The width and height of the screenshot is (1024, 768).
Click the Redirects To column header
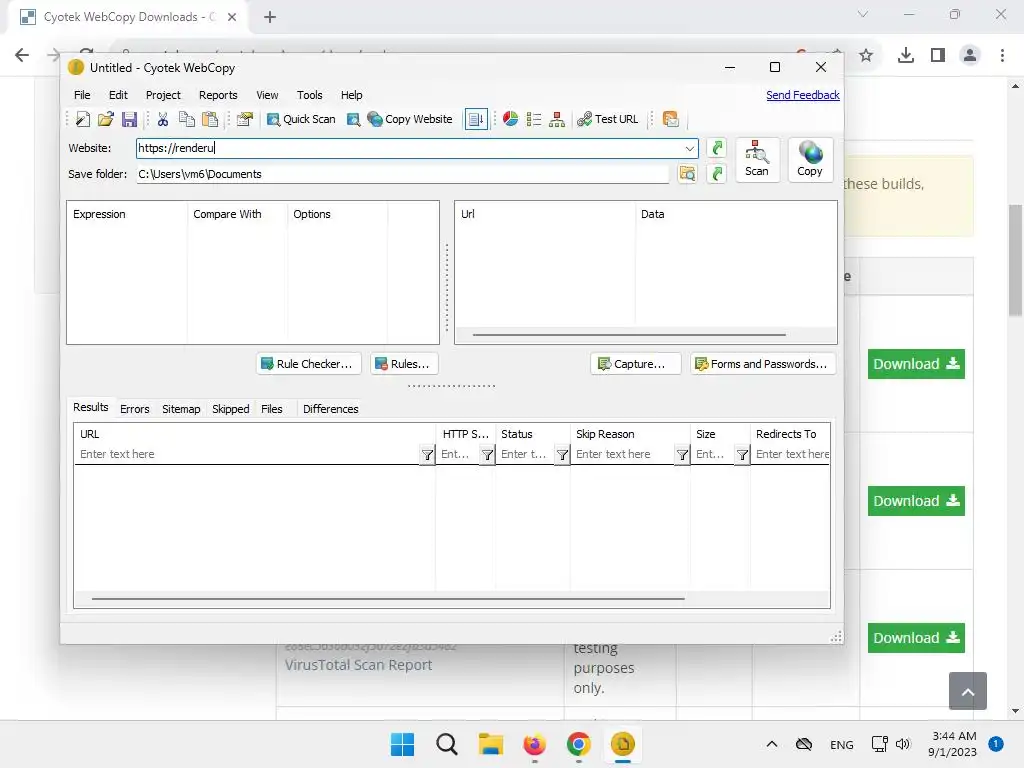(x=790, y=434)
